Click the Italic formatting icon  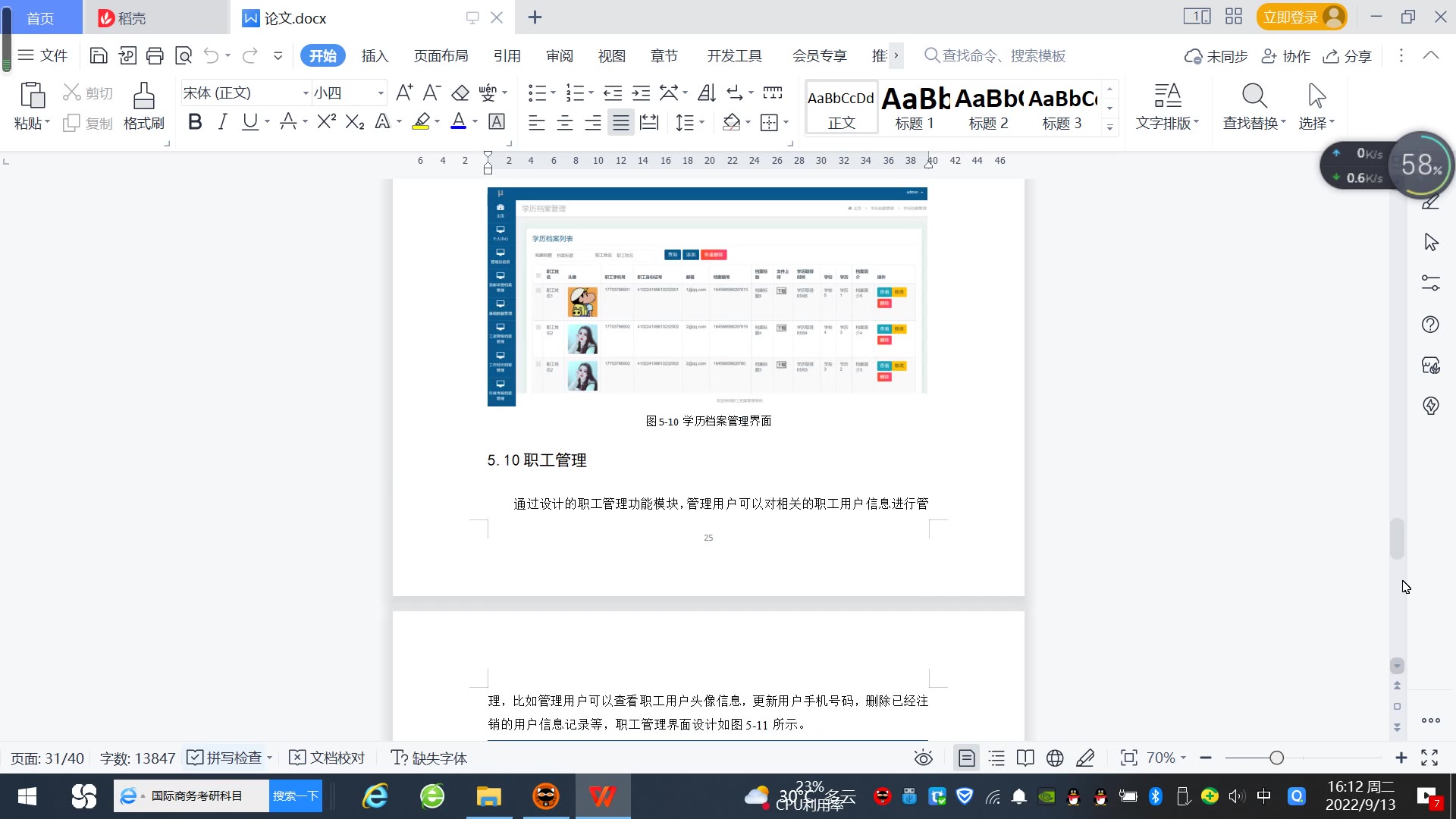pyautogui.click(x=222, y=122)
